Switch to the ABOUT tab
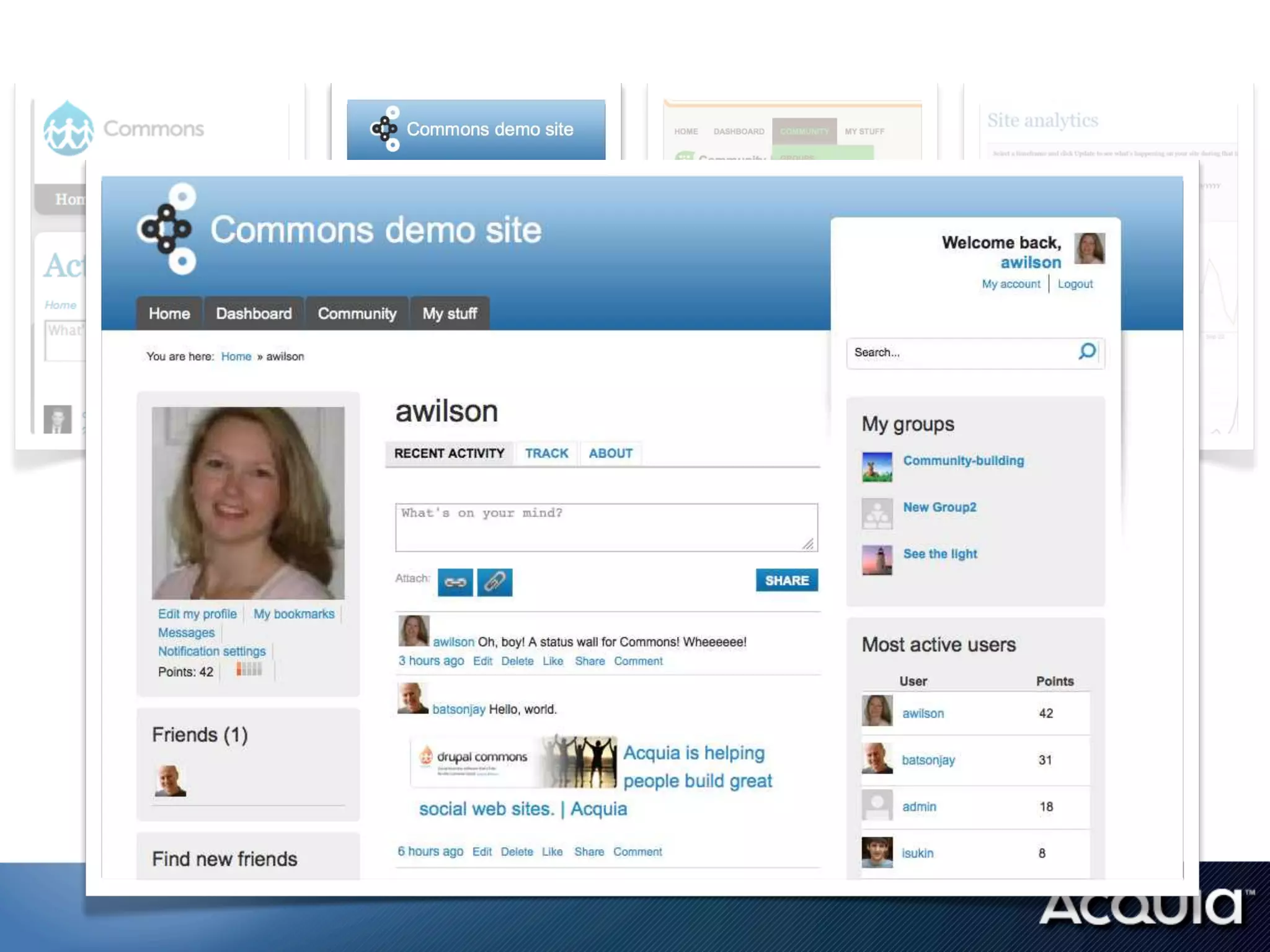The width and height of the screenshot is (1270, 952). [610, 453]
